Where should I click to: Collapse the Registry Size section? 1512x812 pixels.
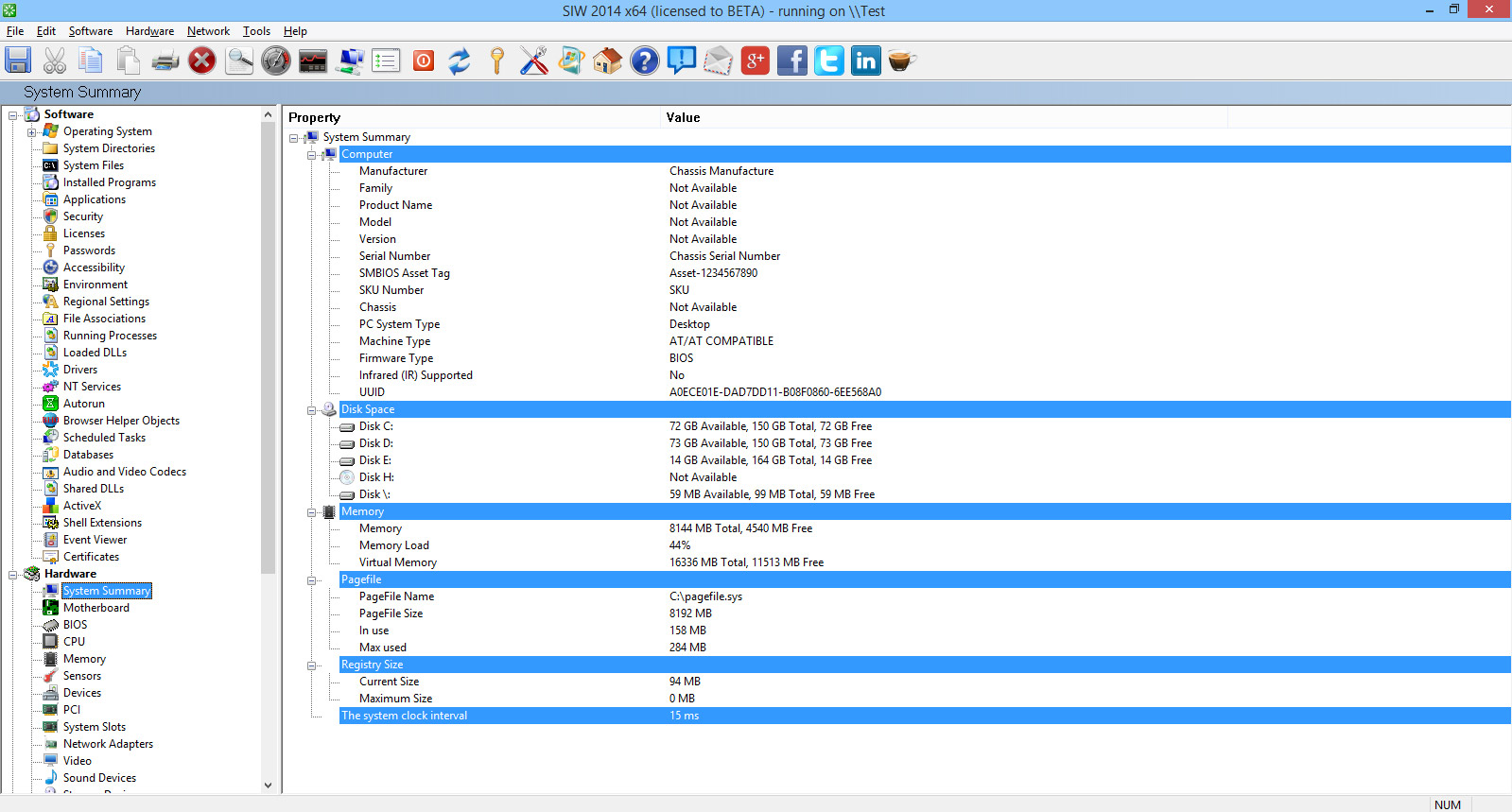(x=311, y=665)
